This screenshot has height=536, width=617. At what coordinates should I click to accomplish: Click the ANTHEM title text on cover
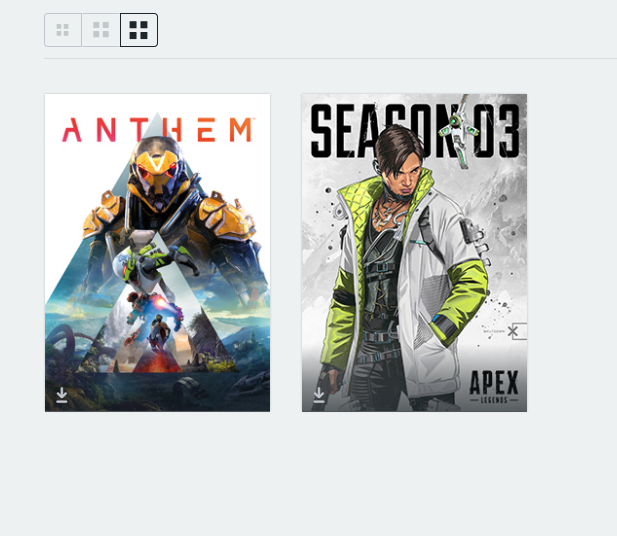point(157,129)
